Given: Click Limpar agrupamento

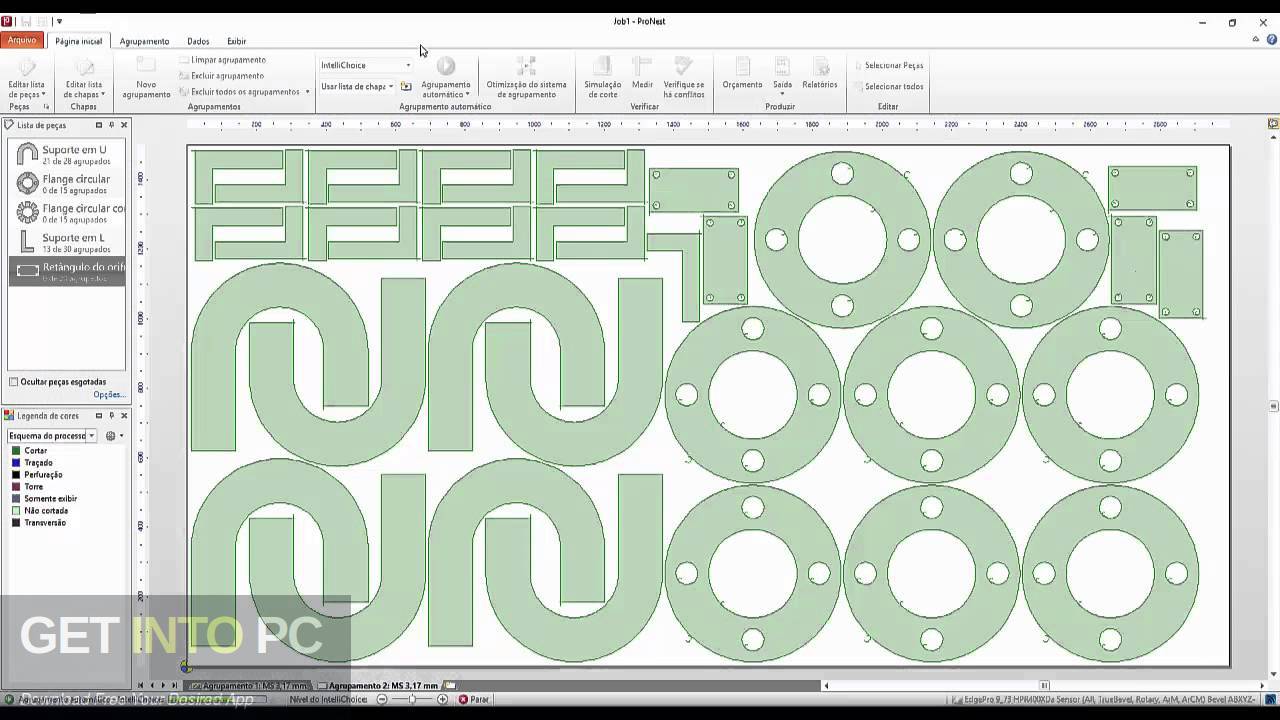Looking at the screenshot, I should click(x=222, y=60).
